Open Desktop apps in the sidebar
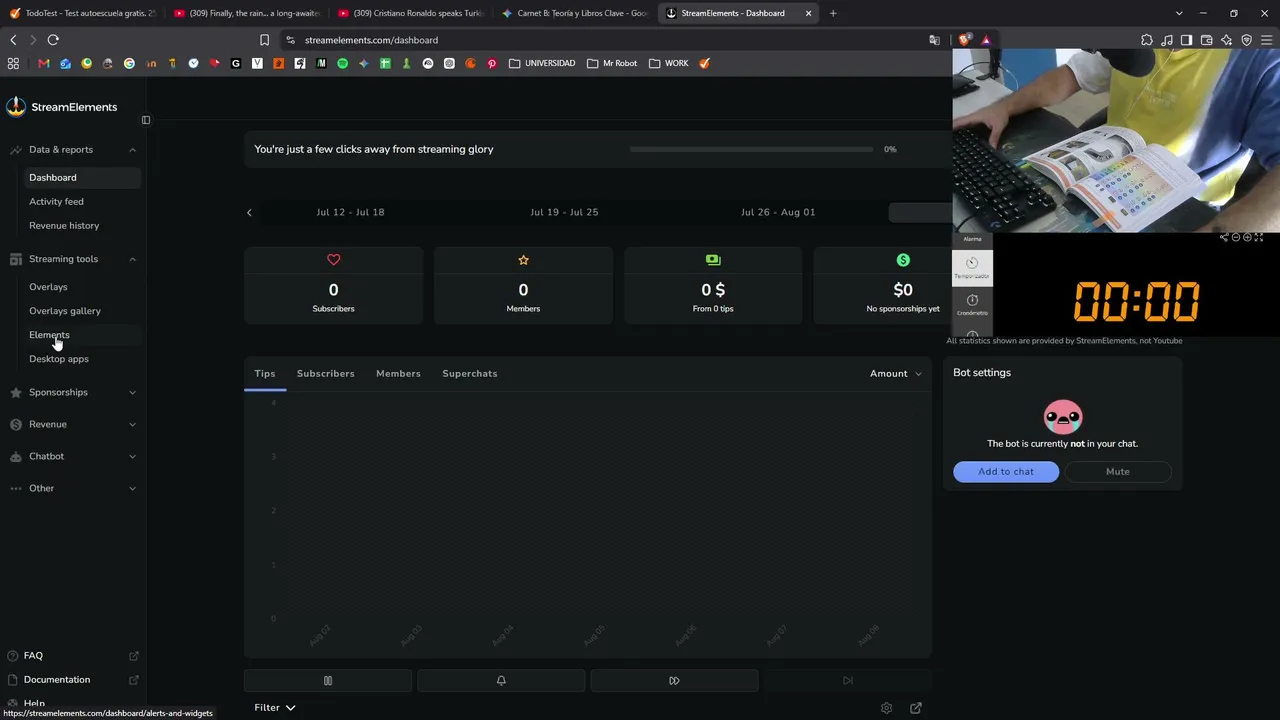Screen dimensions: 1280x720 point(83,359)
